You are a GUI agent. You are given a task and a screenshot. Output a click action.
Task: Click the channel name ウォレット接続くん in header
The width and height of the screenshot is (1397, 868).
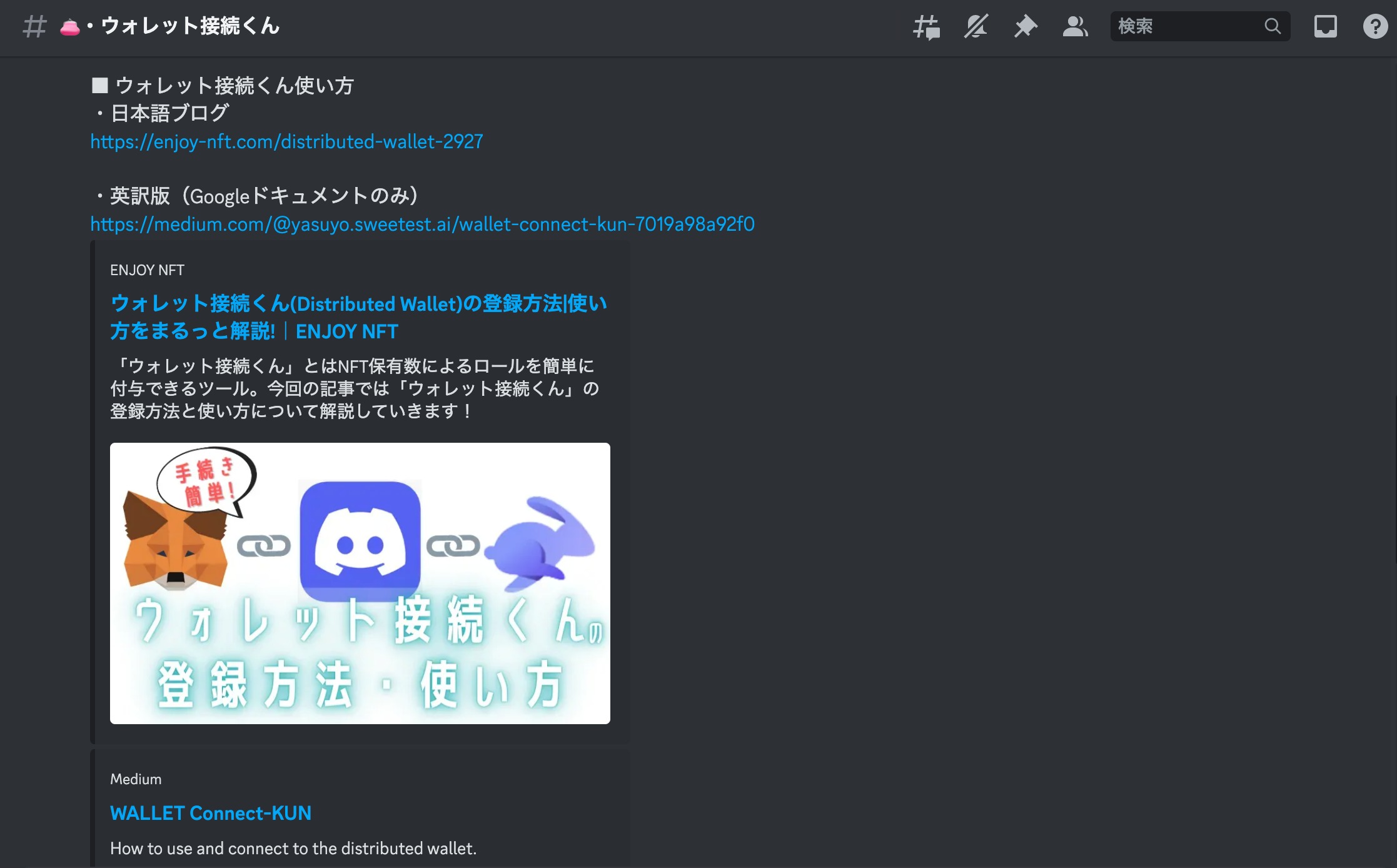[190, 26]
